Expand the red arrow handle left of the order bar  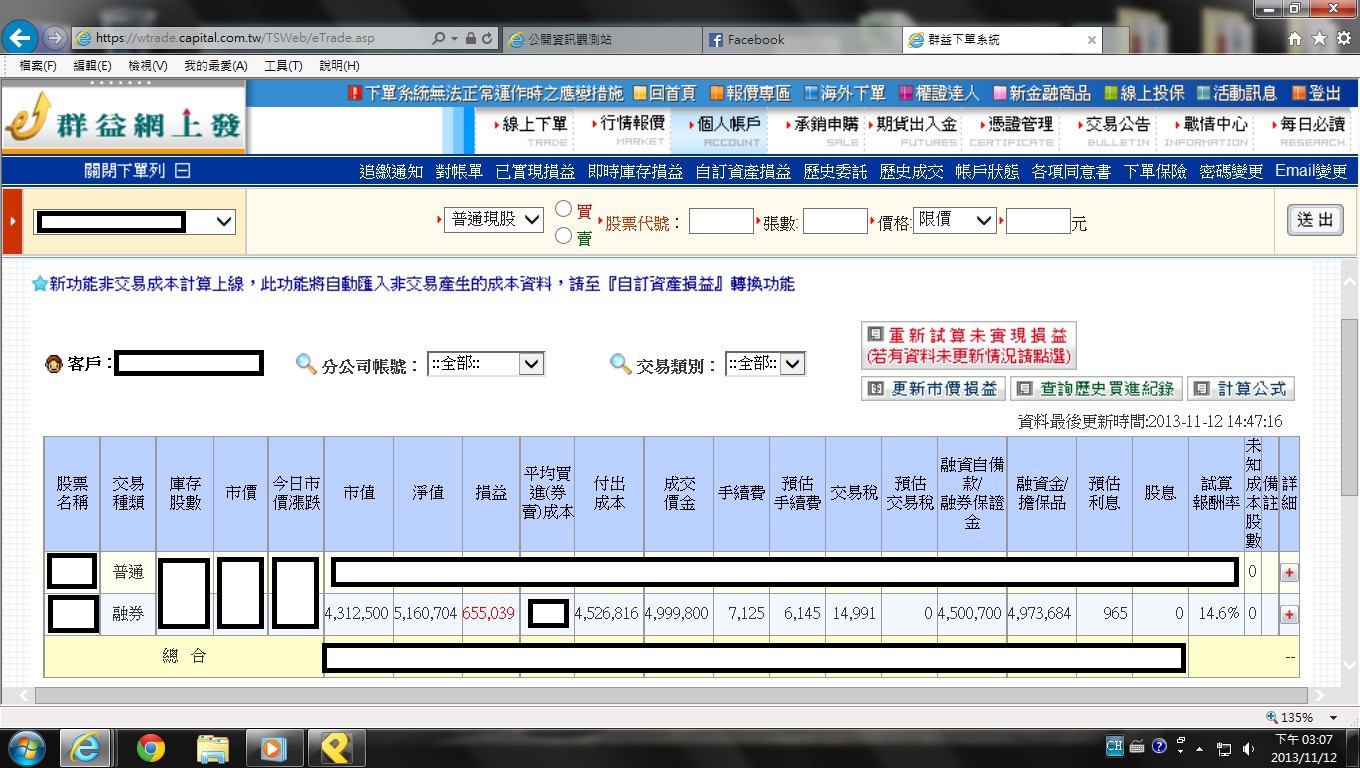pos(12,220)
